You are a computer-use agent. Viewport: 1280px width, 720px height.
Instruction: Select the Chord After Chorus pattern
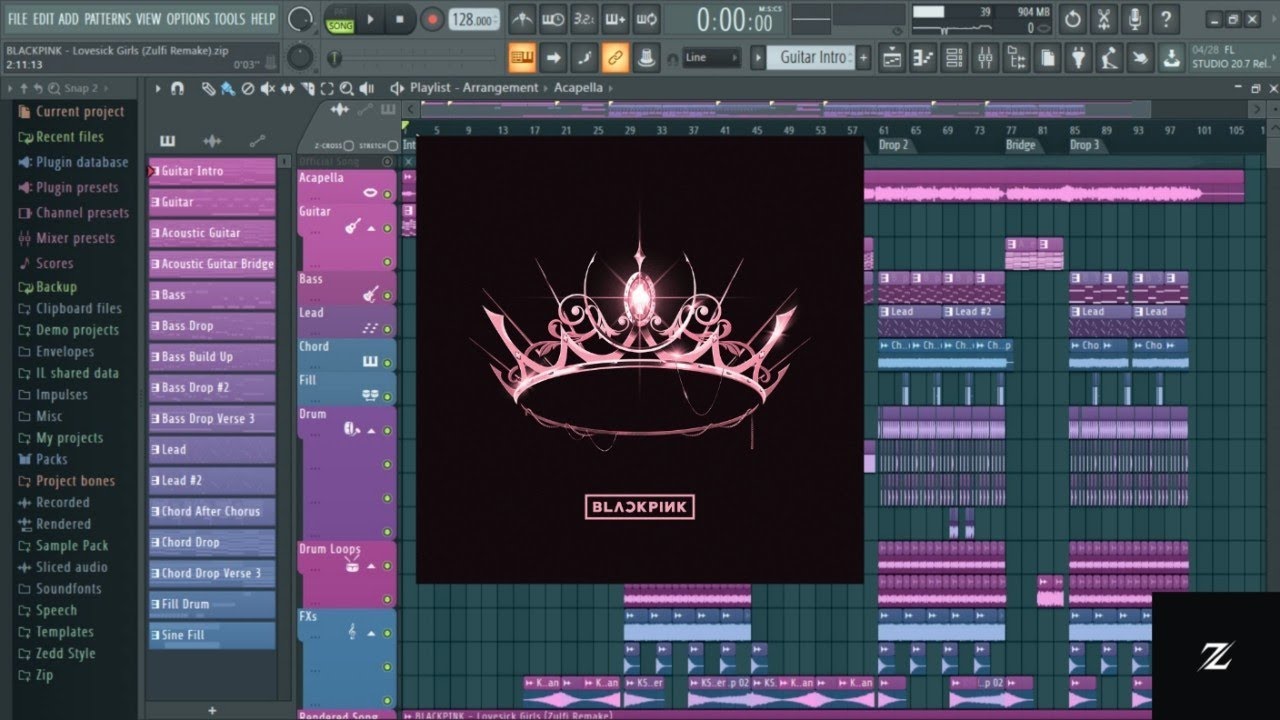pos(212,511)
